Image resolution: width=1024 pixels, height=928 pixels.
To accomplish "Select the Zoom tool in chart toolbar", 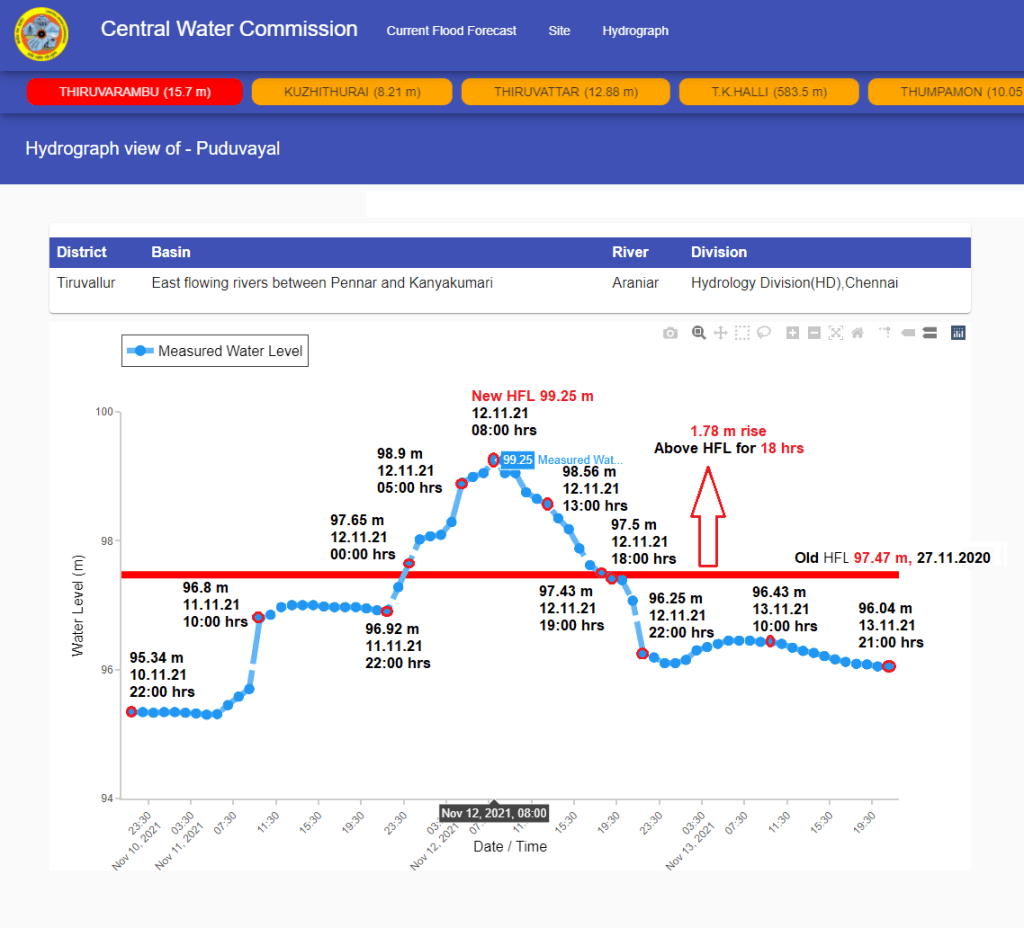I will pyautogui.click(x=699, y=333).
